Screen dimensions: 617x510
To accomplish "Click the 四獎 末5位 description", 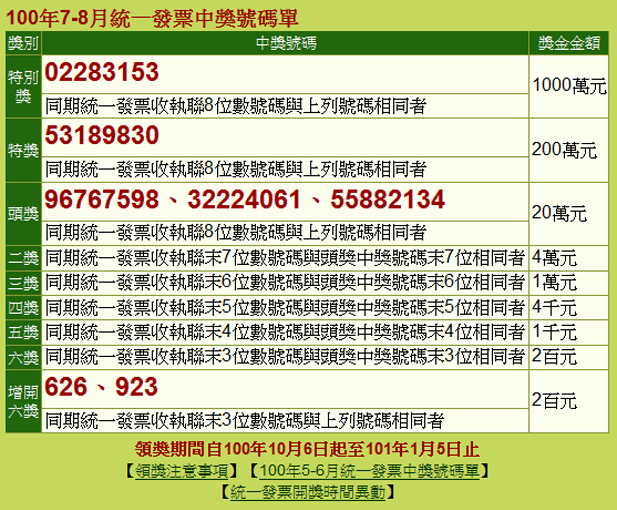I will (x=285, y=307).
